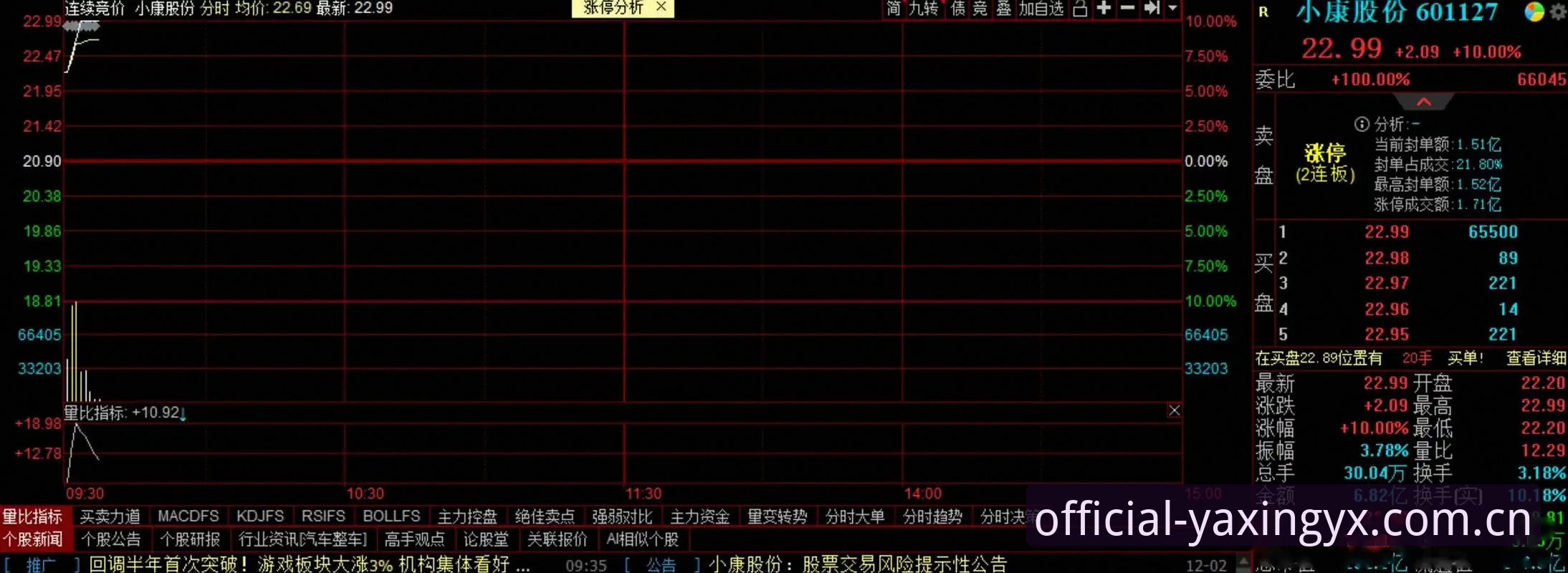This screenshot has height=573, width=1568.
Task: Open the 关联报价 tab
Action: (557, 539)
